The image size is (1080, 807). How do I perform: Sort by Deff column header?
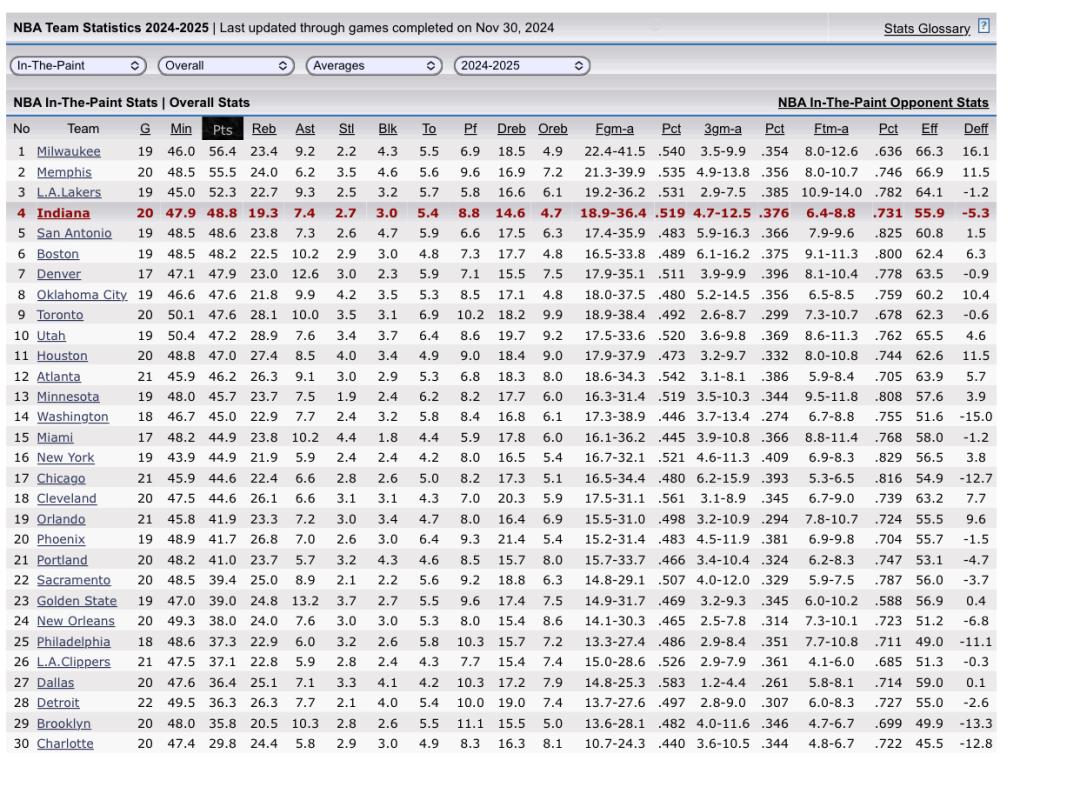tap(975, 129)
